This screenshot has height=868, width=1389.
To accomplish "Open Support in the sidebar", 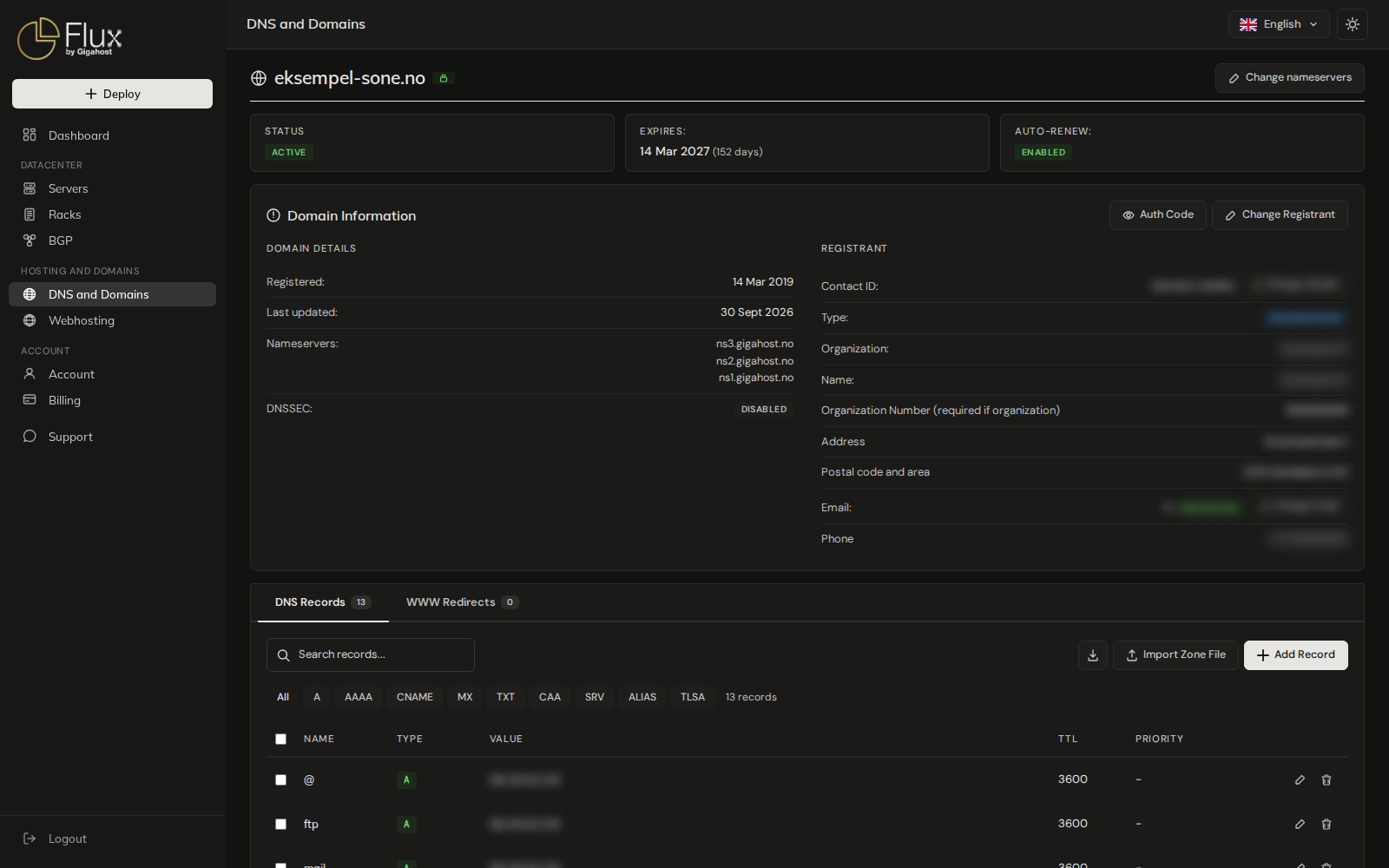I will (x=112, y=437).
